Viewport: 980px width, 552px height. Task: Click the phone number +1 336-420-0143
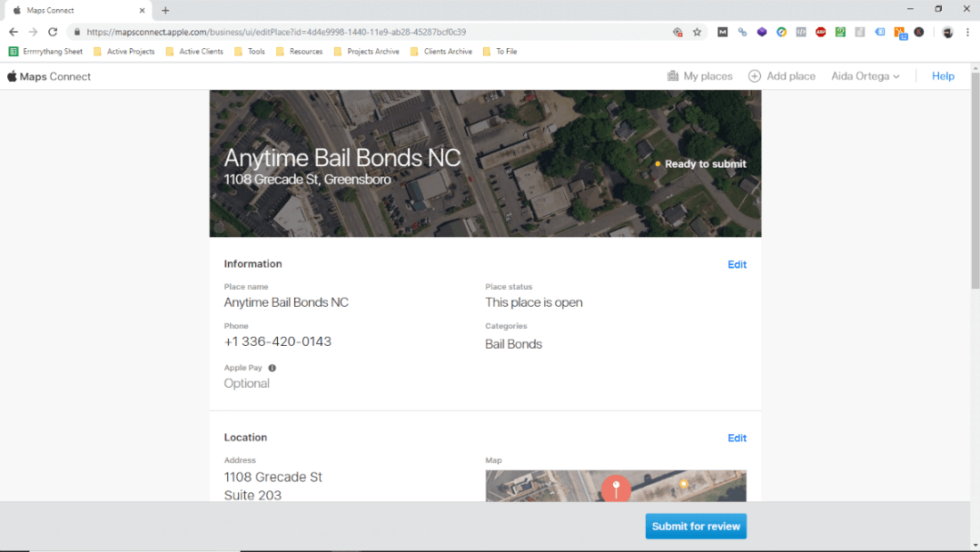pos(278,342)
